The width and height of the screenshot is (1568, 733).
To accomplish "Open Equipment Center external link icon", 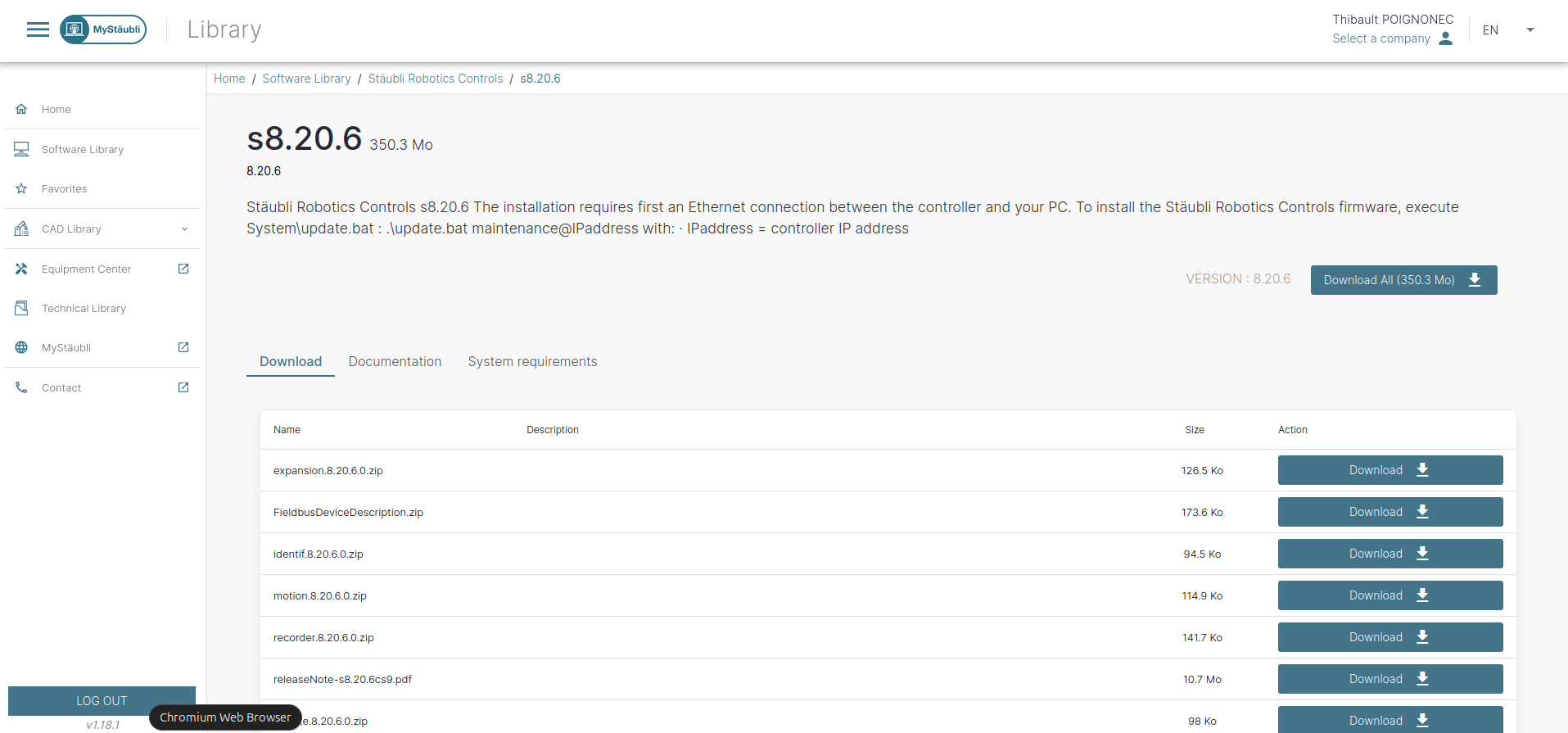I will click(x=183, y=269).
